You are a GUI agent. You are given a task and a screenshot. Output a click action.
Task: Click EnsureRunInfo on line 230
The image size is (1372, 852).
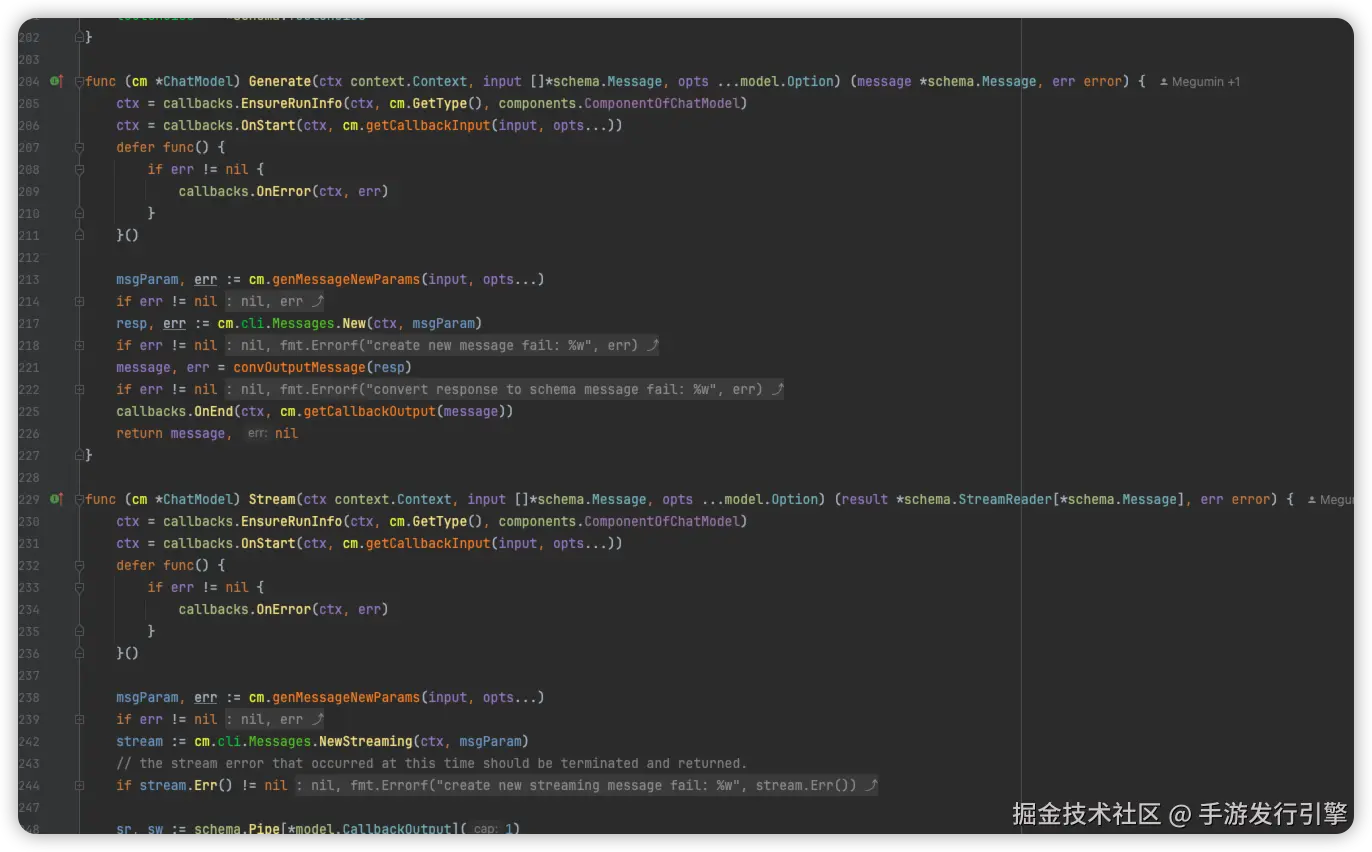(x=291, y=521)
